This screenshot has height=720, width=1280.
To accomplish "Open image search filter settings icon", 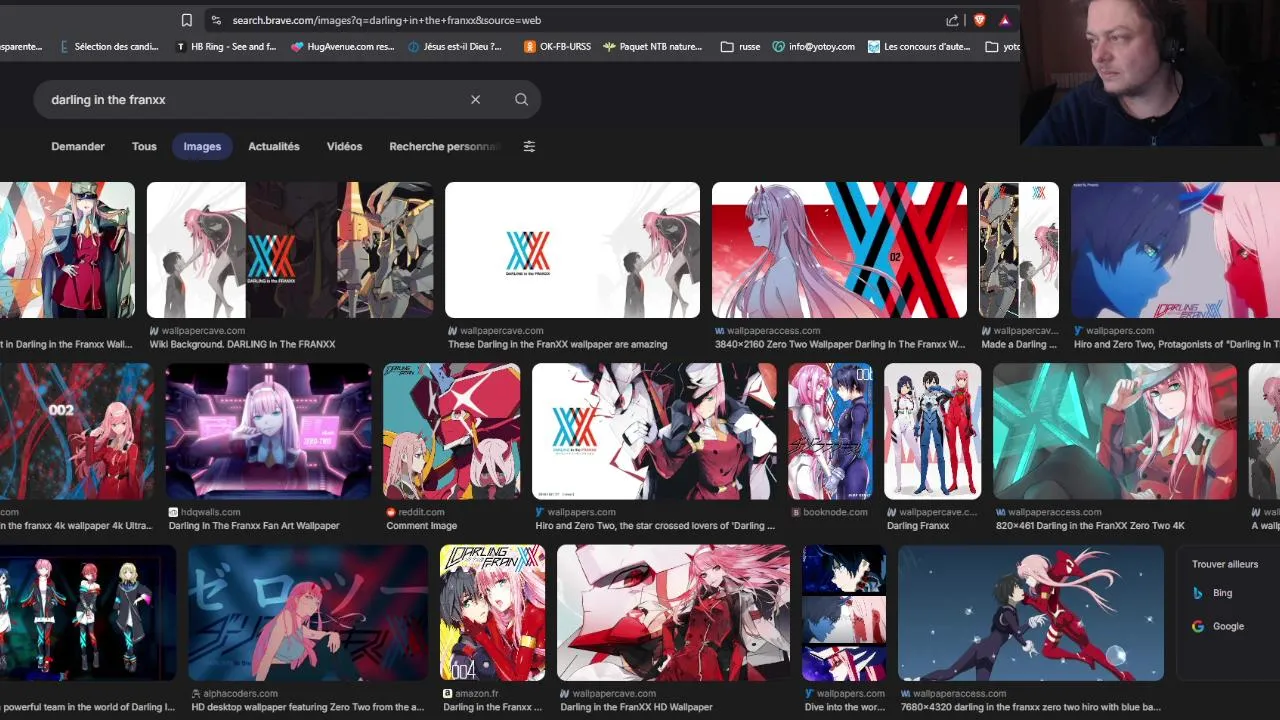I will (529, 146).
